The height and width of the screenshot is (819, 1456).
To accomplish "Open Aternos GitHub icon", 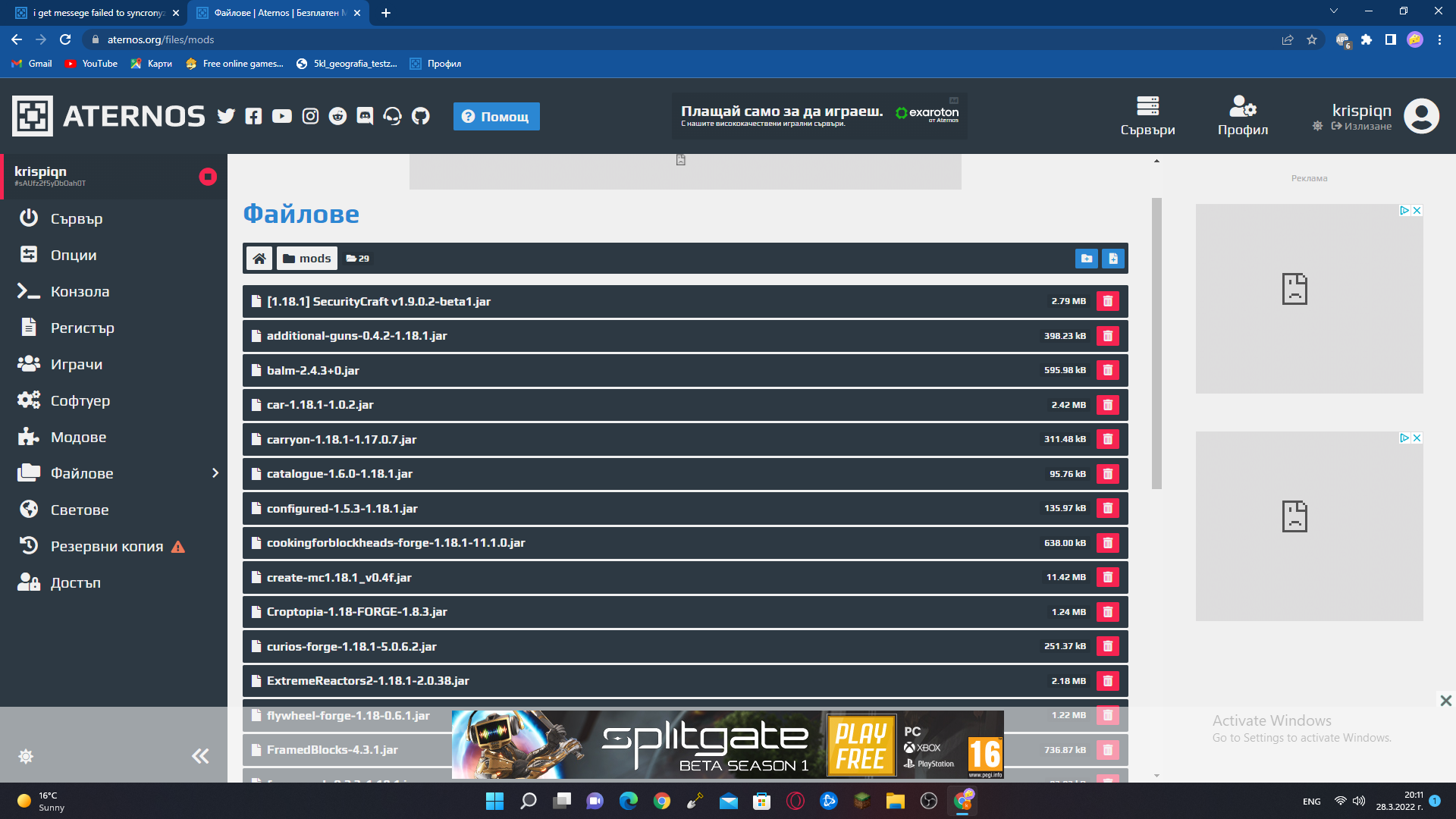I will tap(420, 116).
